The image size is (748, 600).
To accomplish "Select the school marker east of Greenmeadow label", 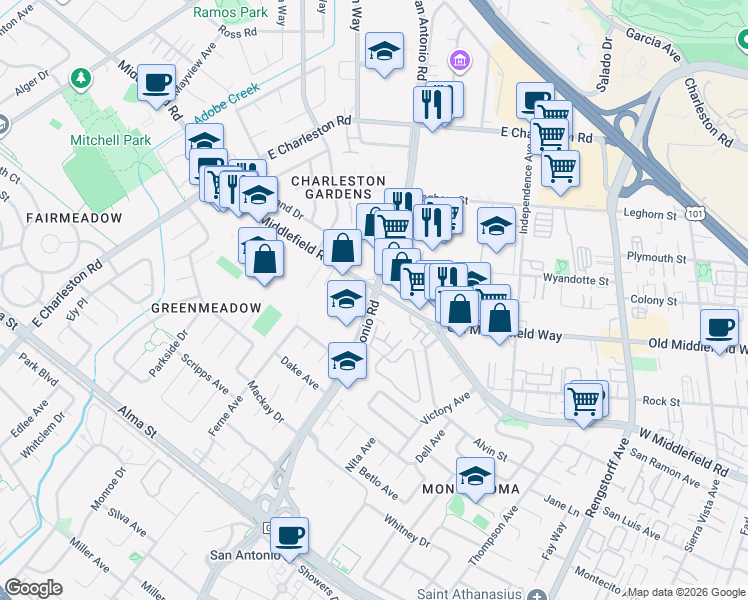I will point(346,300).
